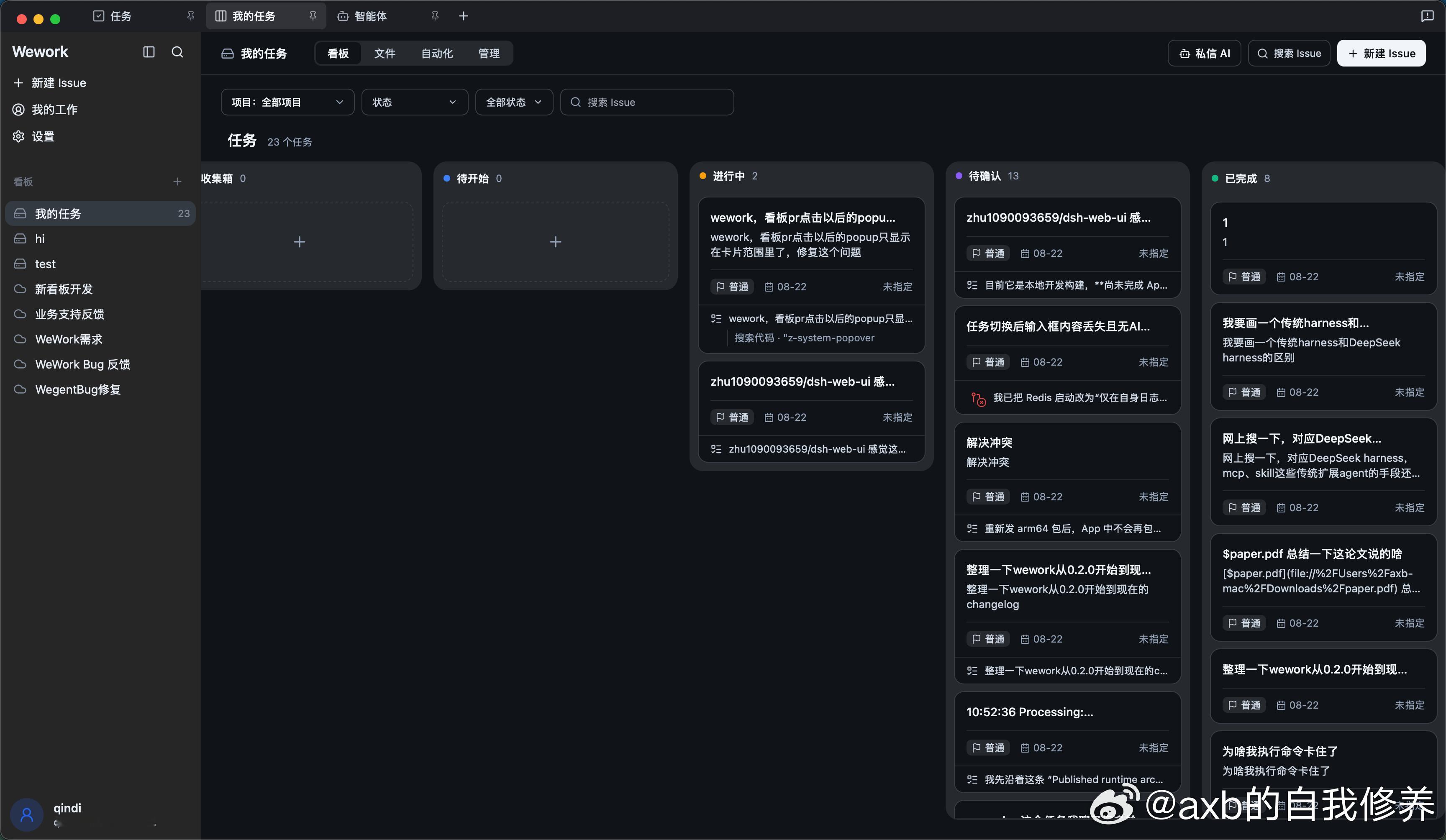Open the 管理 tab
The image size is (1446, 840).
pyautogui.click(x=489, y=54)
